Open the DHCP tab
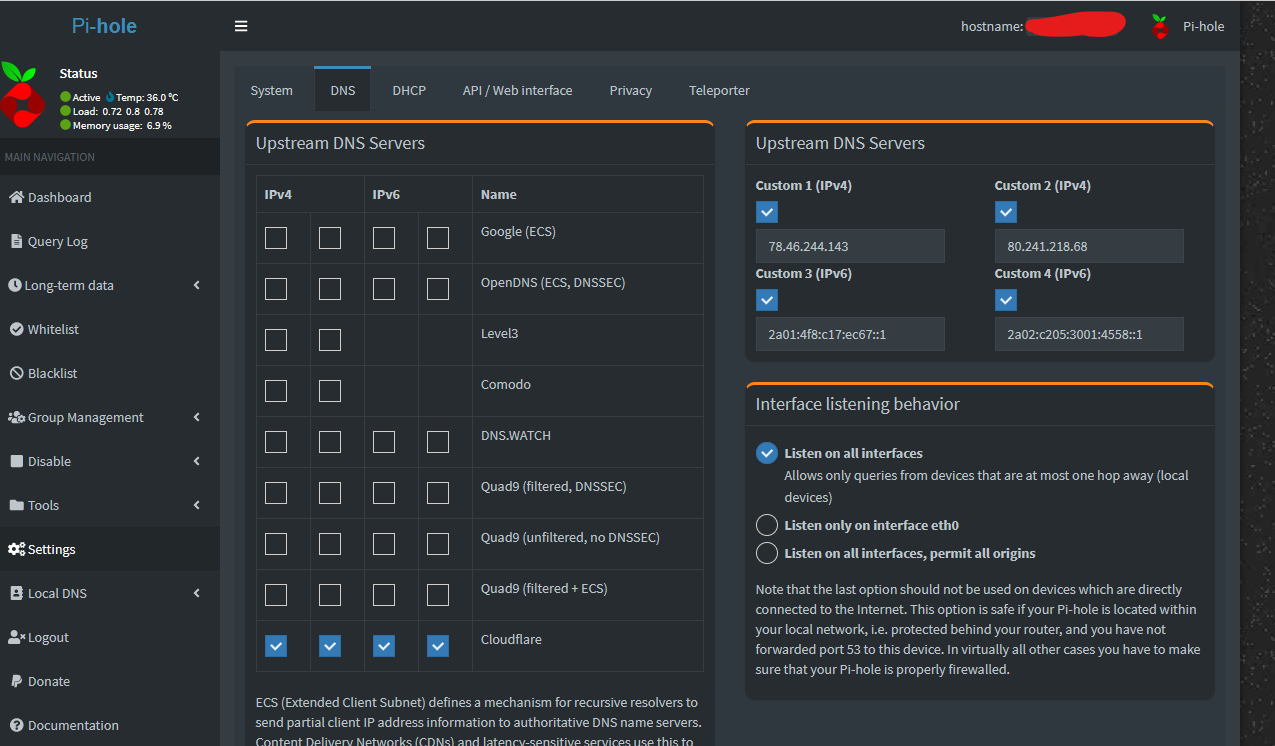Viewport: 1275px width, 746px height. coord(409,90)
